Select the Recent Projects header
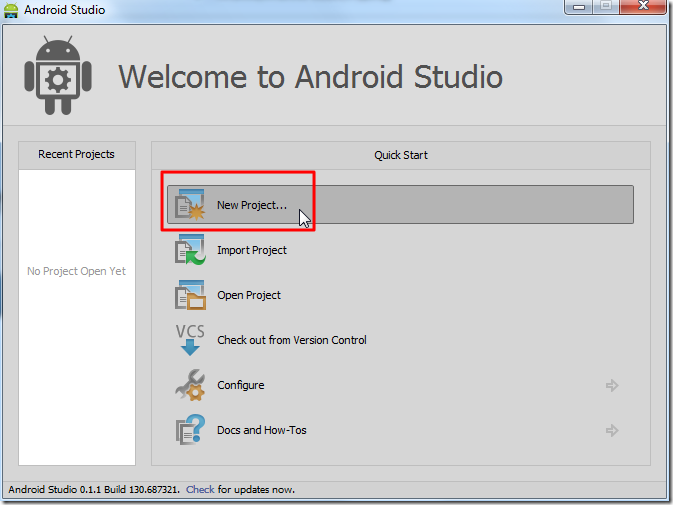The height and width of the screenshot is (505, 673). (77, 155)
